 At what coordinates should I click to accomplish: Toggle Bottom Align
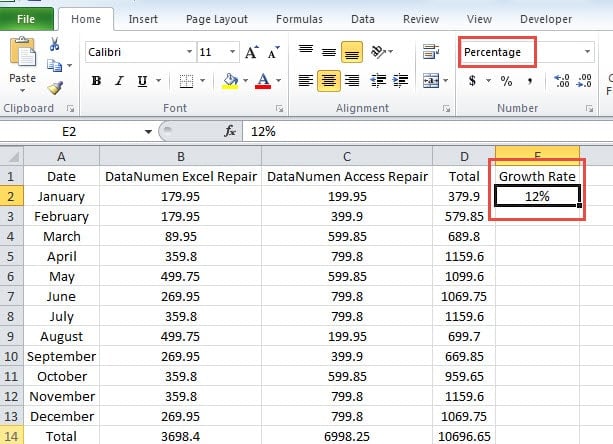click(352, 52)
